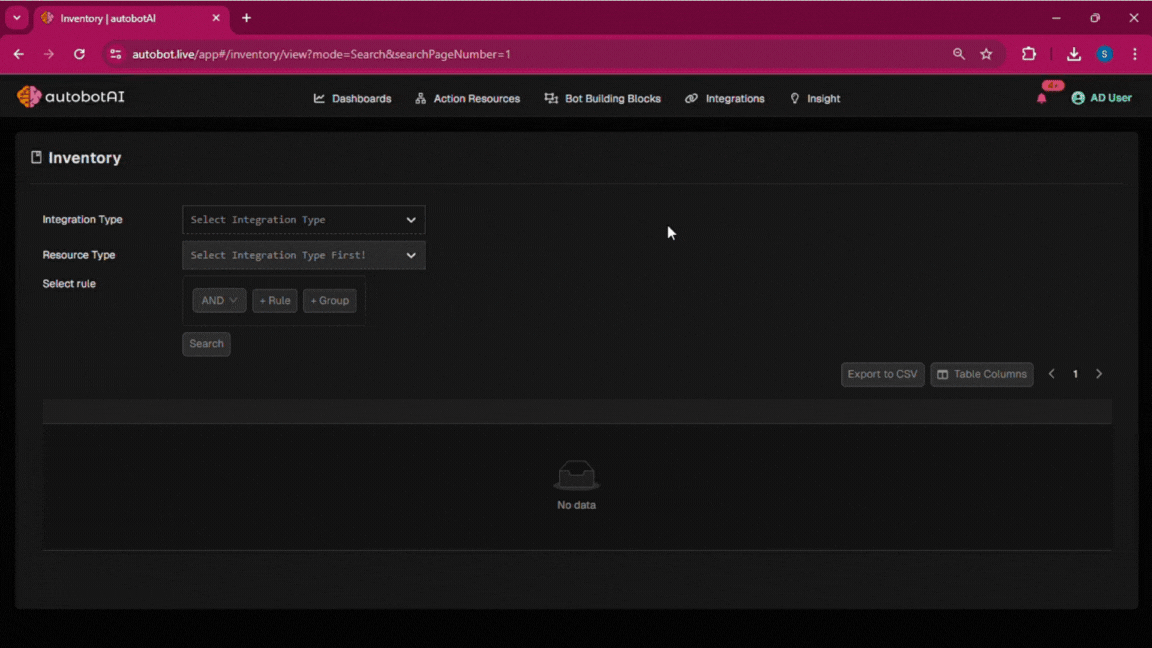Go to next results page arrow
Viewport: 1152px width, 648px height.
[x=1099, y=374]
